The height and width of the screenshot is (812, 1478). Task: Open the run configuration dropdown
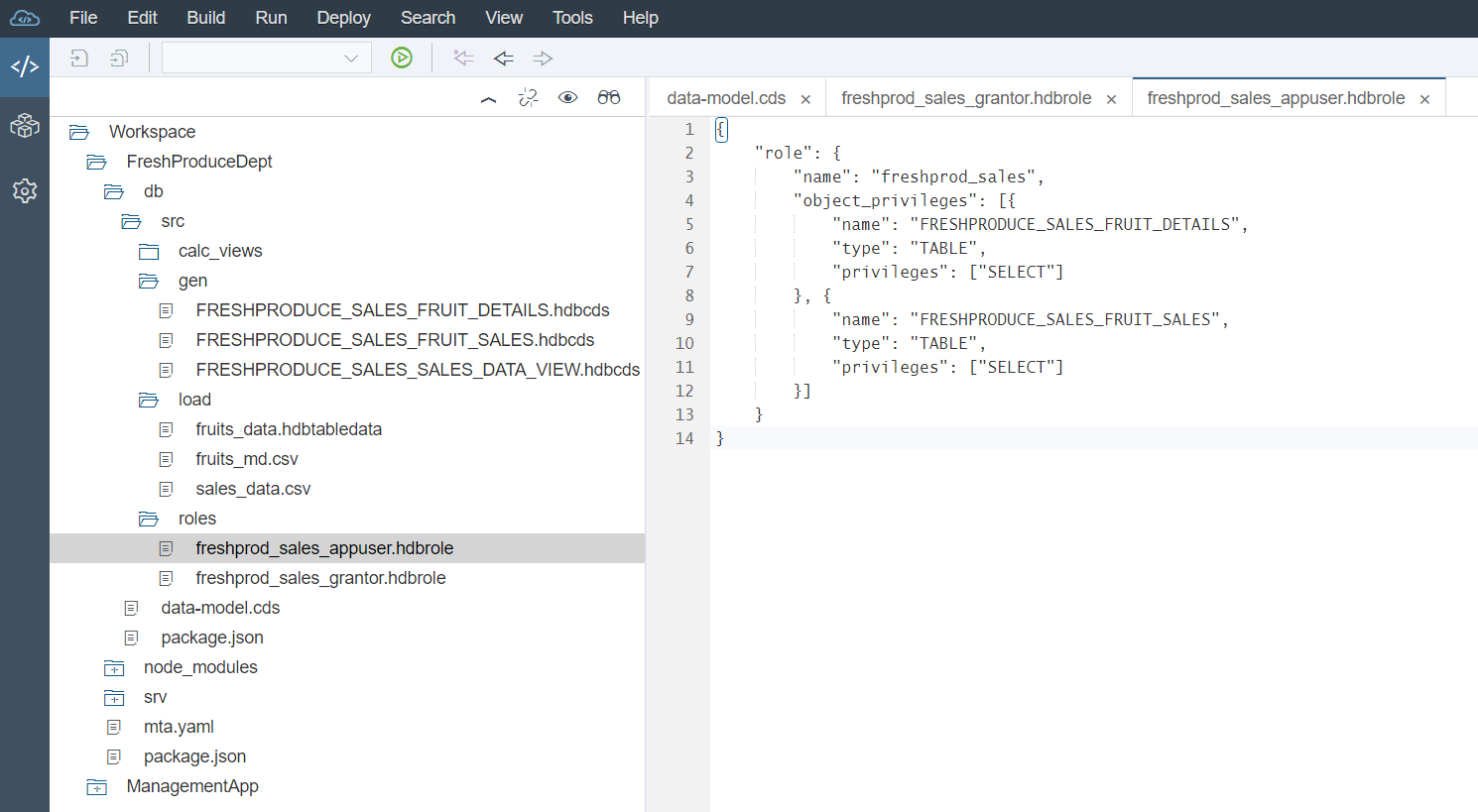[351, 58]
